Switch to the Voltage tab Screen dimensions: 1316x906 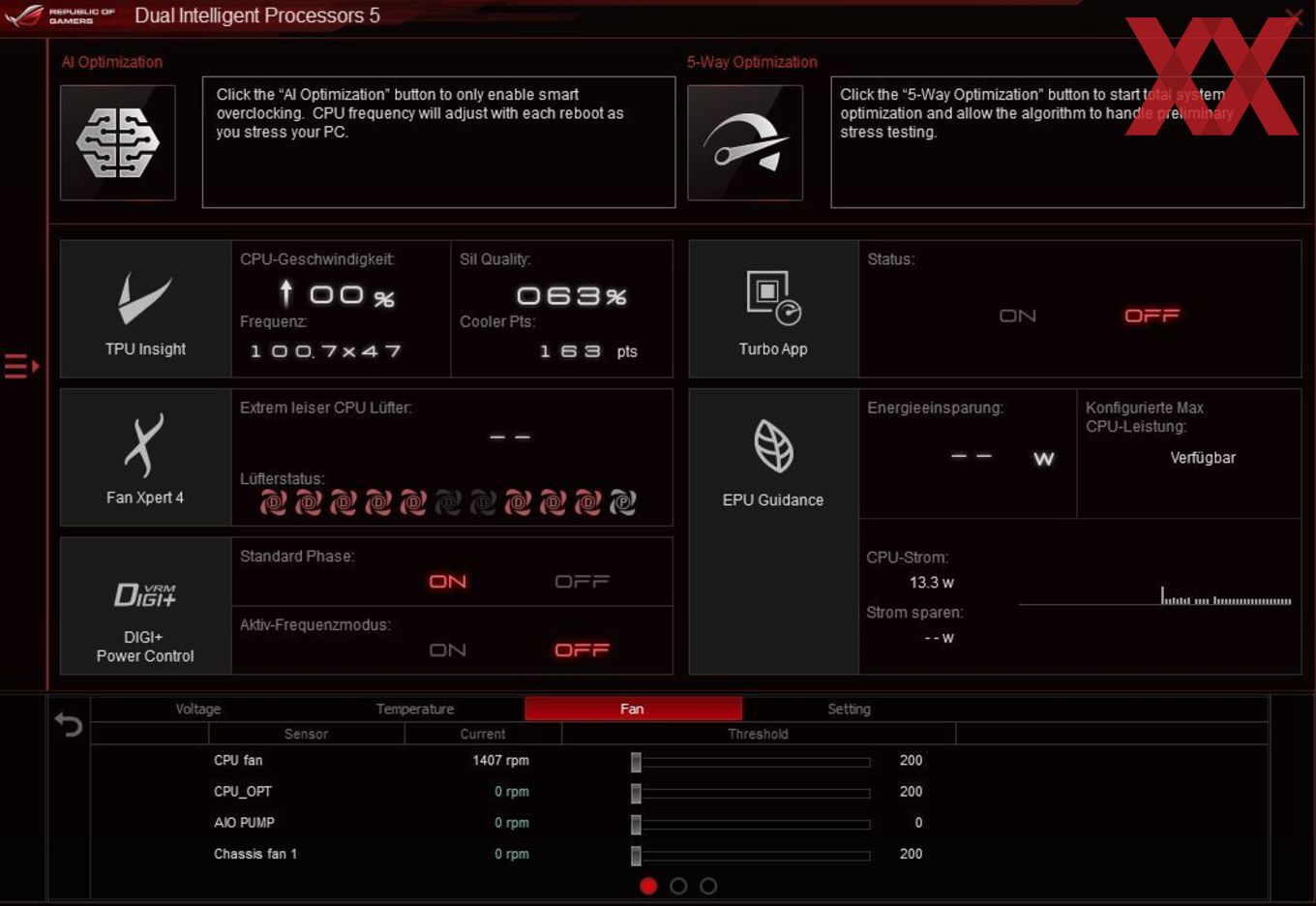198,709
